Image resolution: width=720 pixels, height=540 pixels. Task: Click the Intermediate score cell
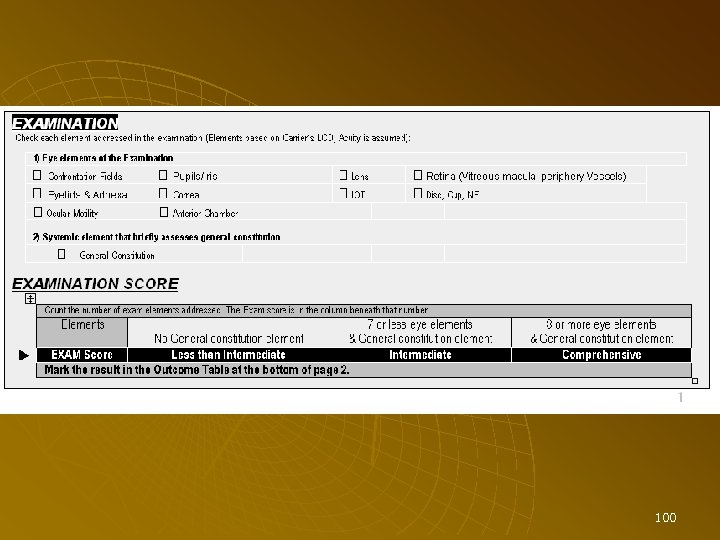pyautogui.click(x=420, y=355)
